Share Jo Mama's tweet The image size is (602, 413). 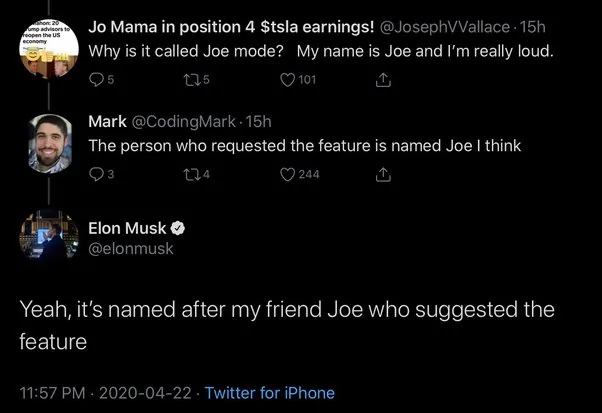[383, 80]
